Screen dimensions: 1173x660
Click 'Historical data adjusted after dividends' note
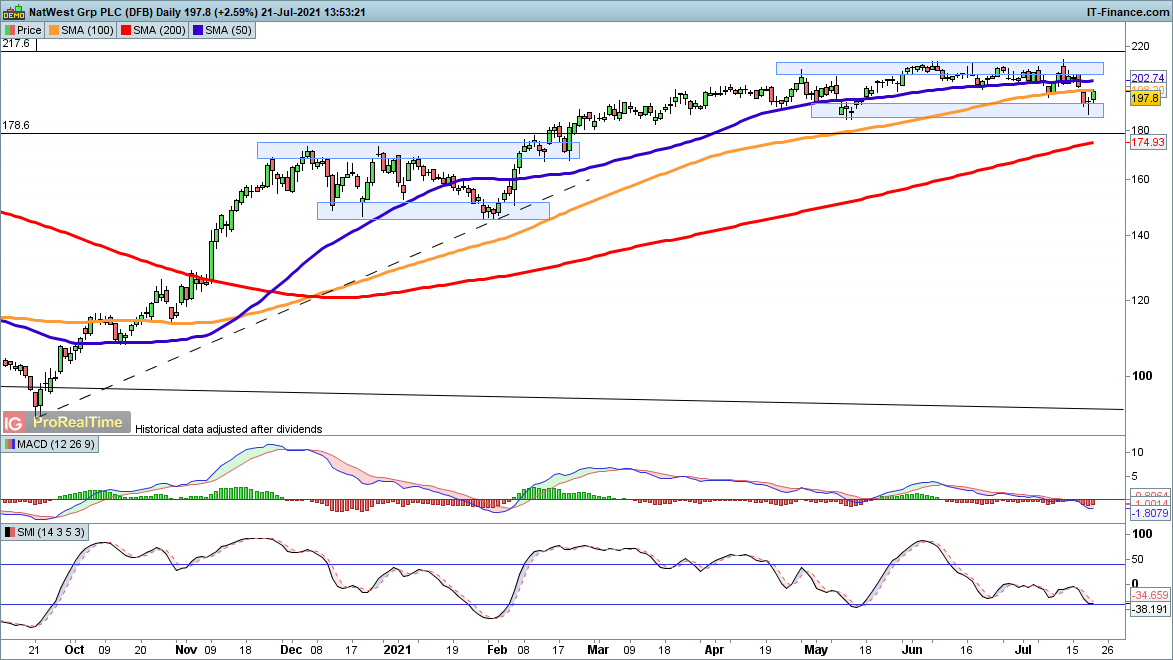pos(229,430)
